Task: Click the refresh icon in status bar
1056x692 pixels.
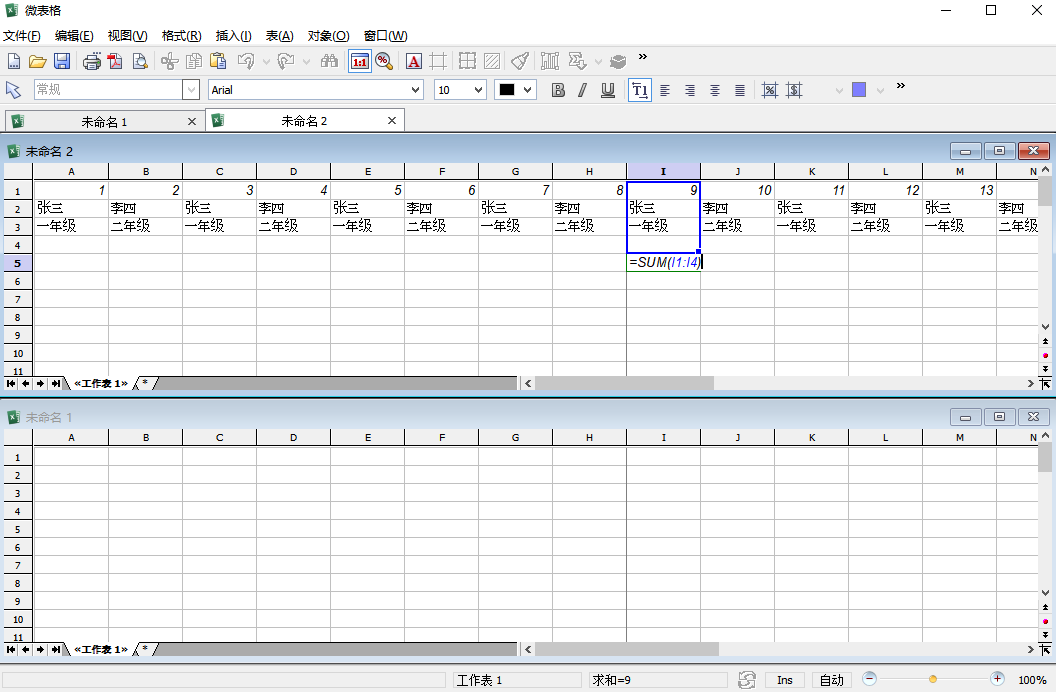Action: tap(746, 680)
